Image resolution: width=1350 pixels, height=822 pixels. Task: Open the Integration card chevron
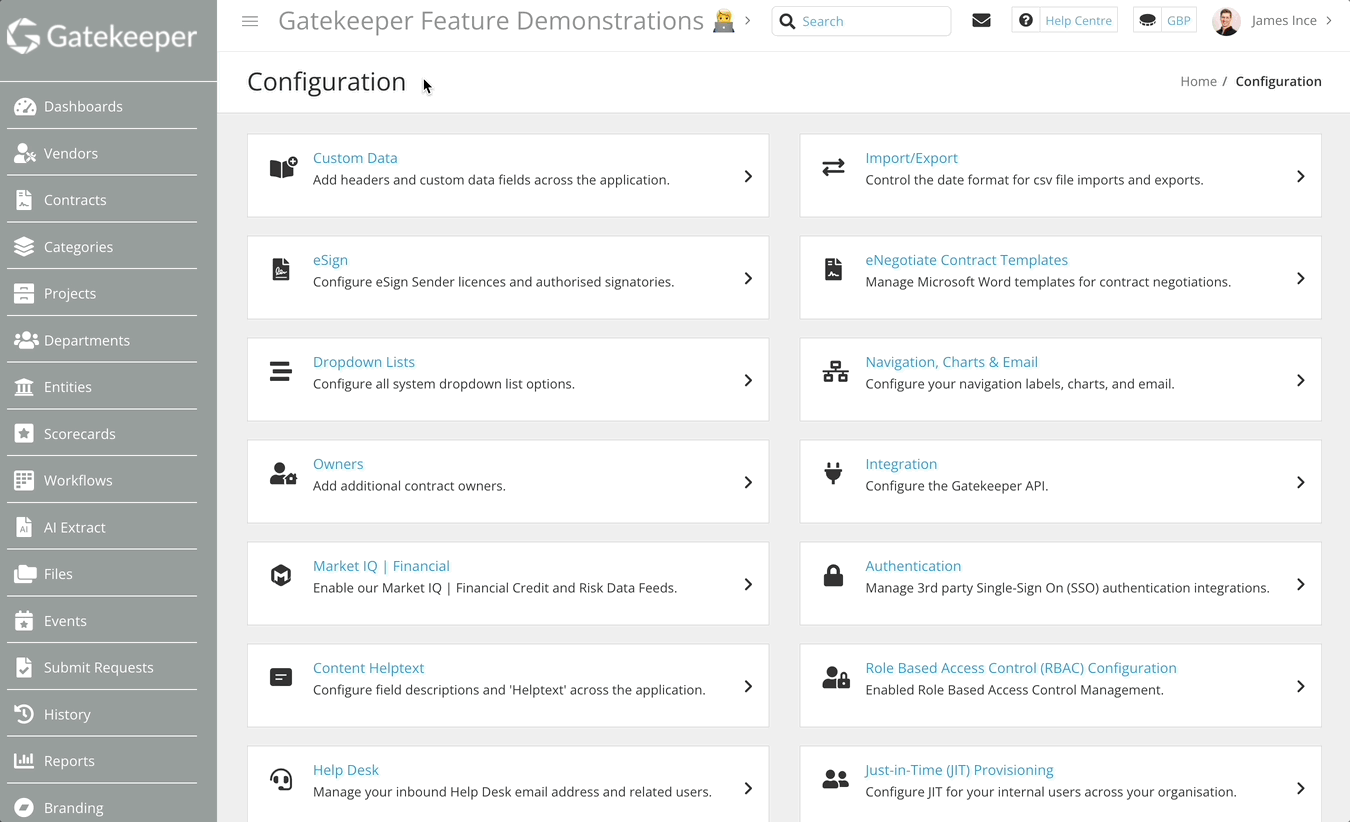coord(1300,482)
